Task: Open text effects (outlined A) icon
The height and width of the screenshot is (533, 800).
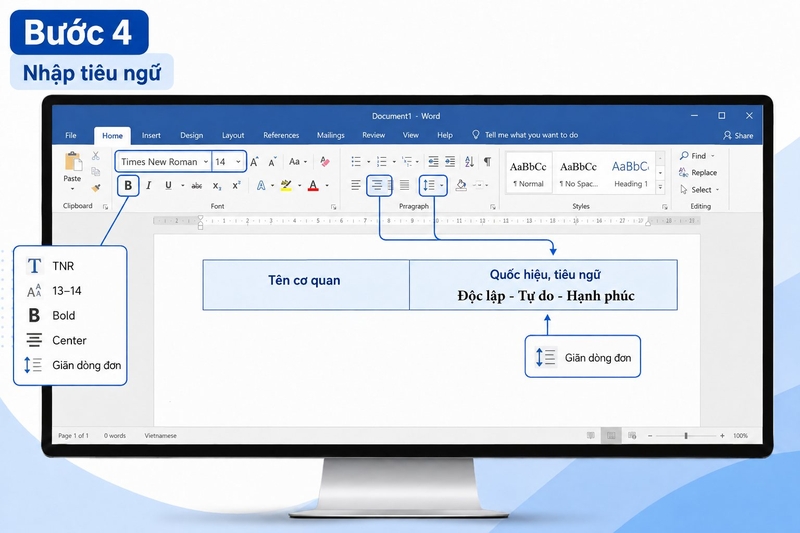Action: [x=261, y=185]
